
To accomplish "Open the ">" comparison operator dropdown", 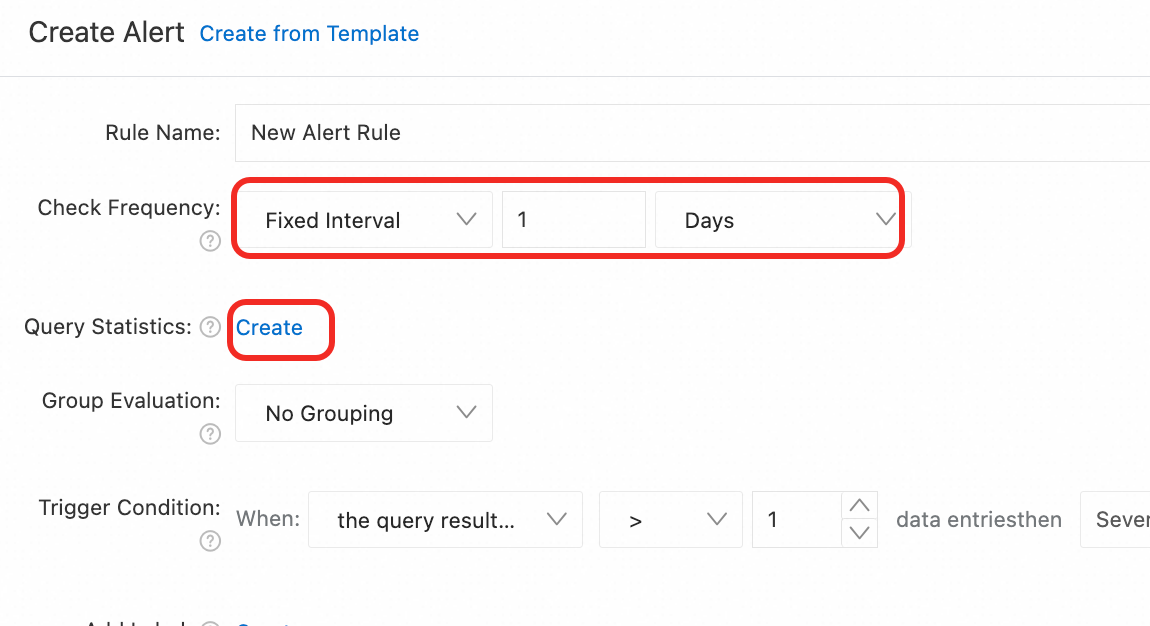I will coord(670,520).
